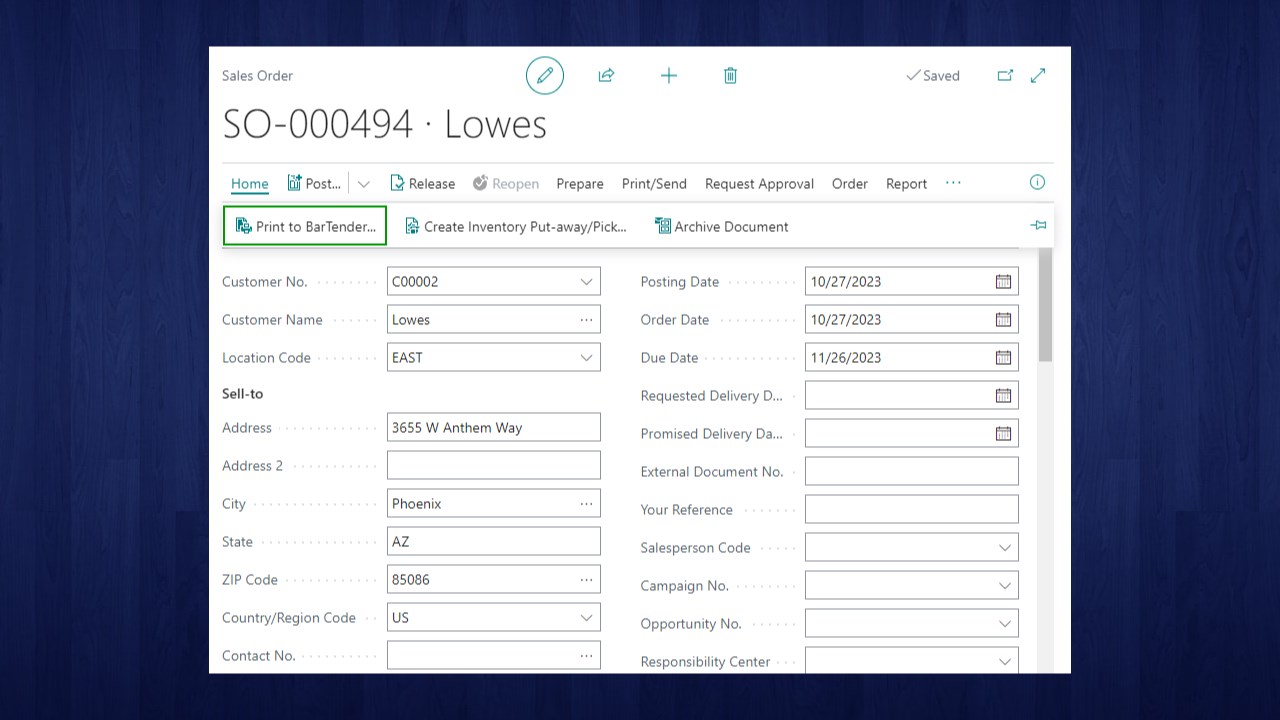
Task: Click the SO-000494 · Lowes title
Action: pos(384,124)
